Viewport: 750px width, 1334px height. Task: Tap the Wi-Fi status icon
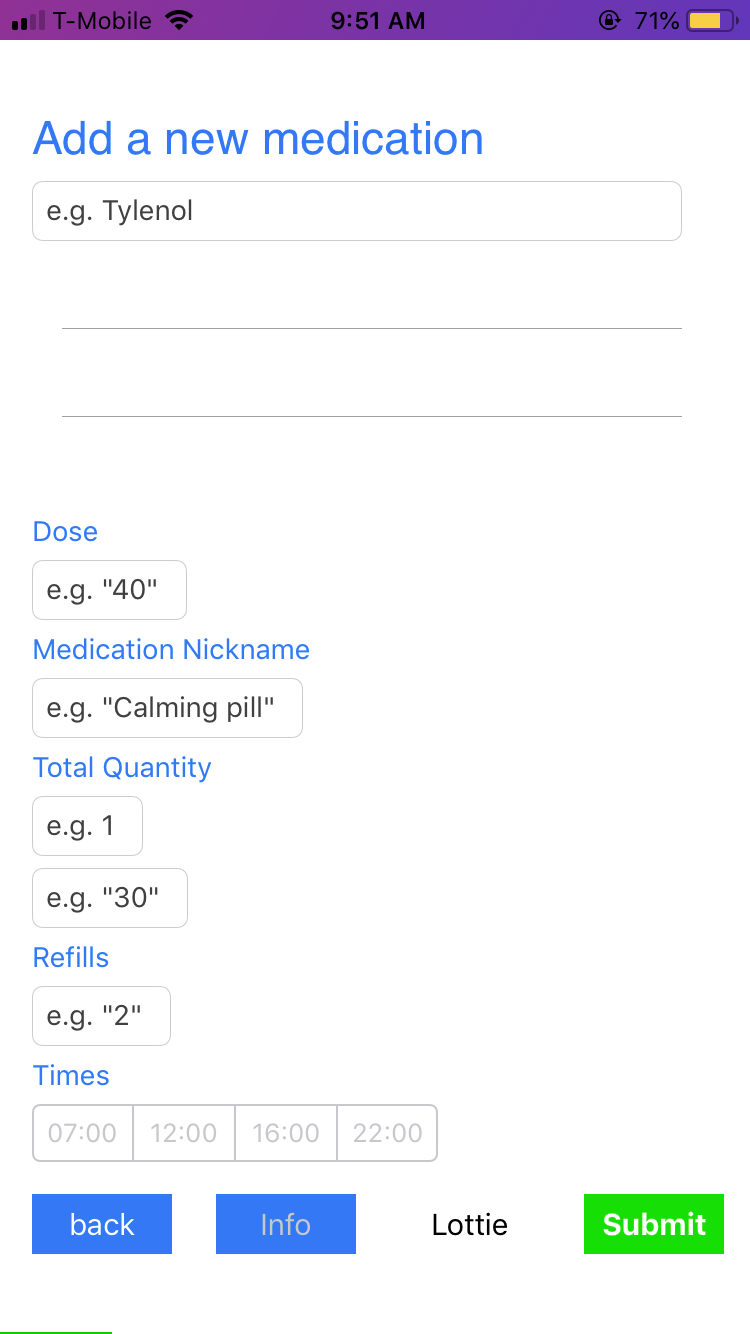click(x=179, y=20)
